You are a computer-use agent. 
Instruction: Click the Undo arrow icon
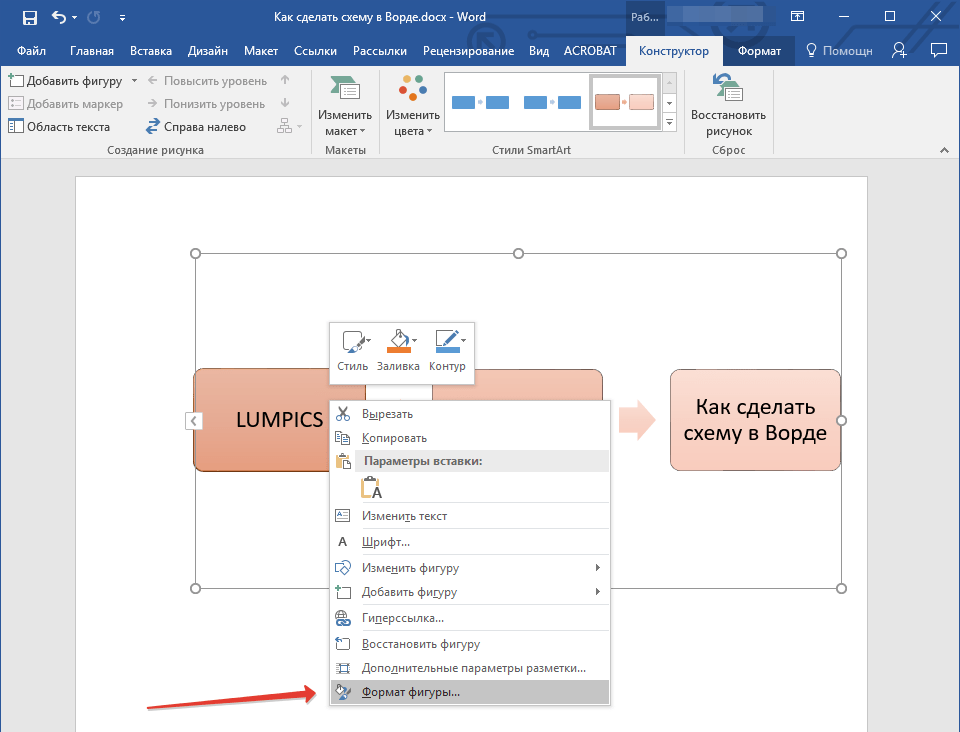click(x=59, y=17)
